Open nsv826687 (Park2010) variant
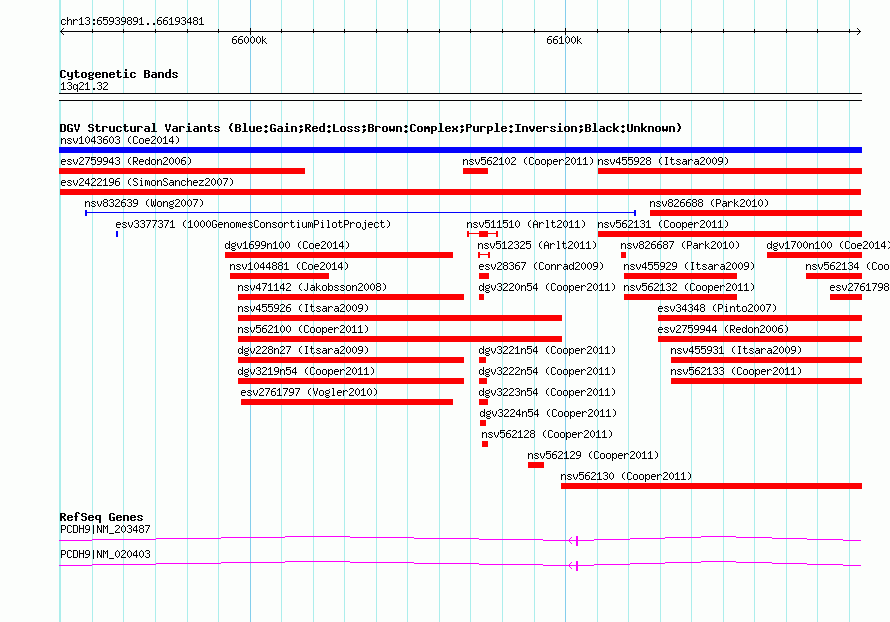890x622 pixels. point(680,245)
